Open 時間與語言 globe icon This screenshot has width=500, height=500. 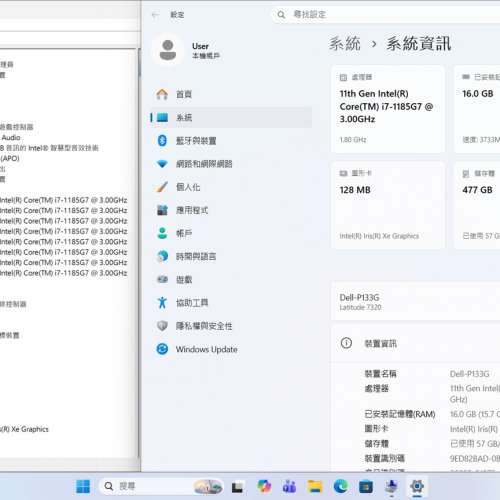pos(162,256)
